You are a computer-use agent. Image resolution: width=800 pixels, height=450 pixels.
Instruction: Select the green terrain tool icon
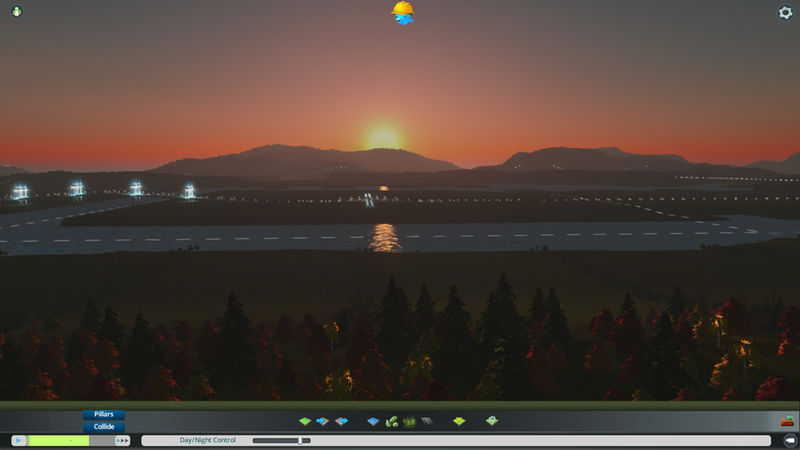pos(305,422)
